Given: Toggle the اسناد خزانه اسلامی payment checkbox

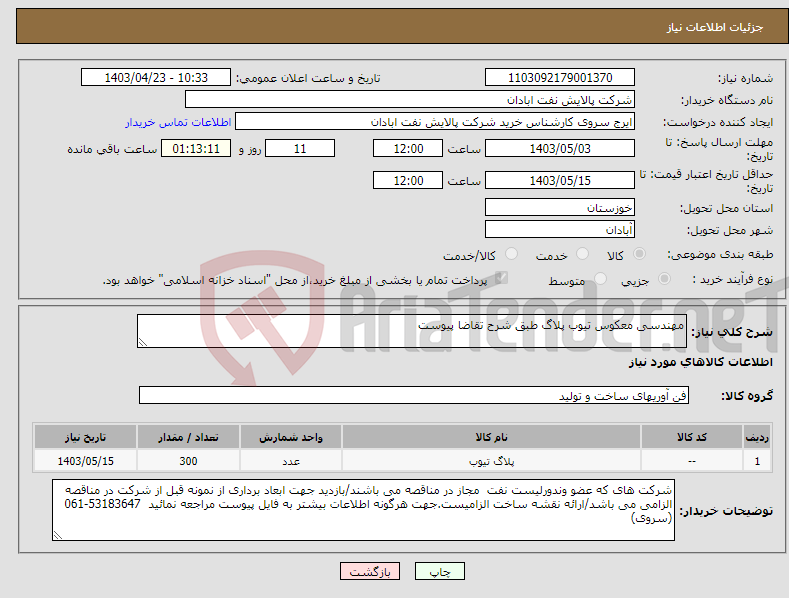Looking at the screenshot, I should 501,278.
